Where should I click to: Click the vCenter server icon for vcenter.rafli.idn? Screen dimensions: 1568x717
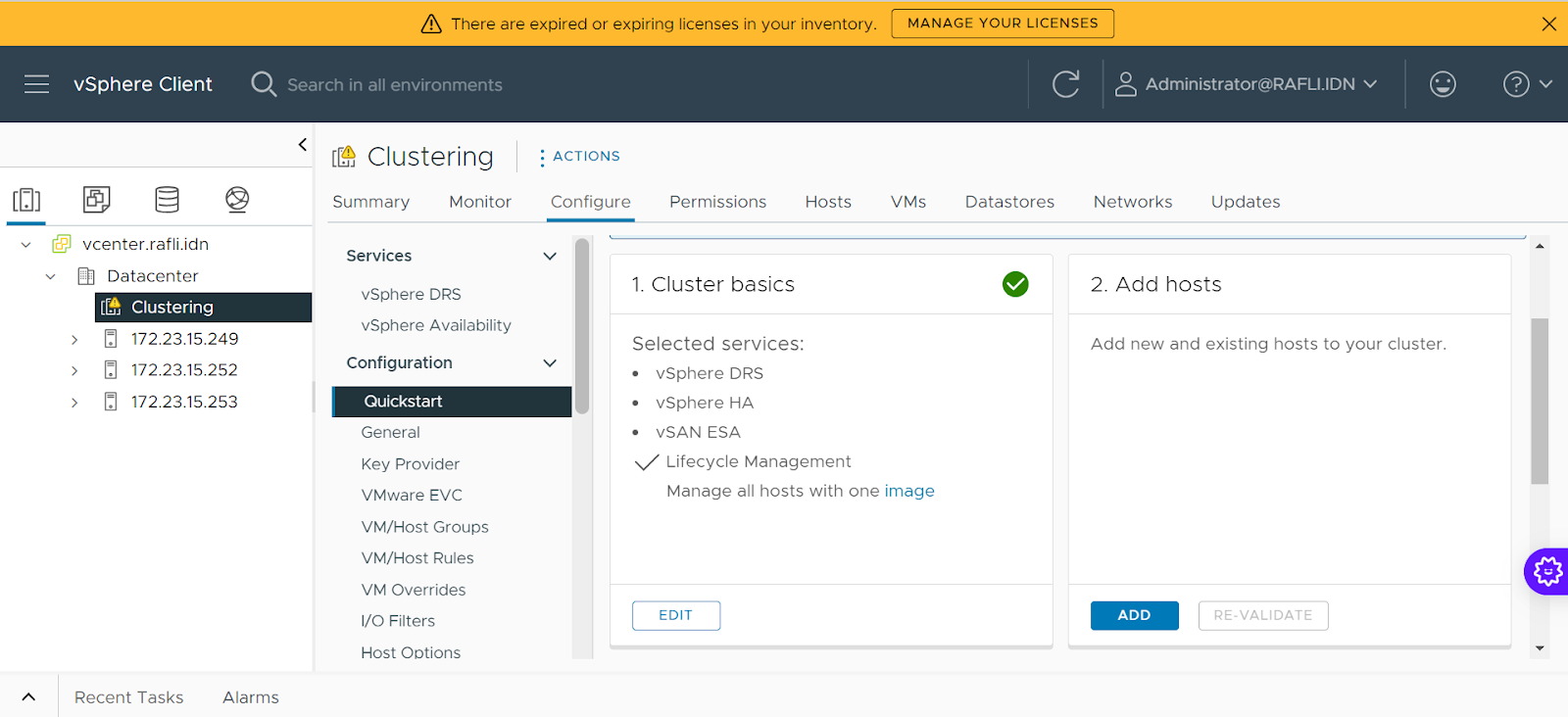tap(62, 244)
